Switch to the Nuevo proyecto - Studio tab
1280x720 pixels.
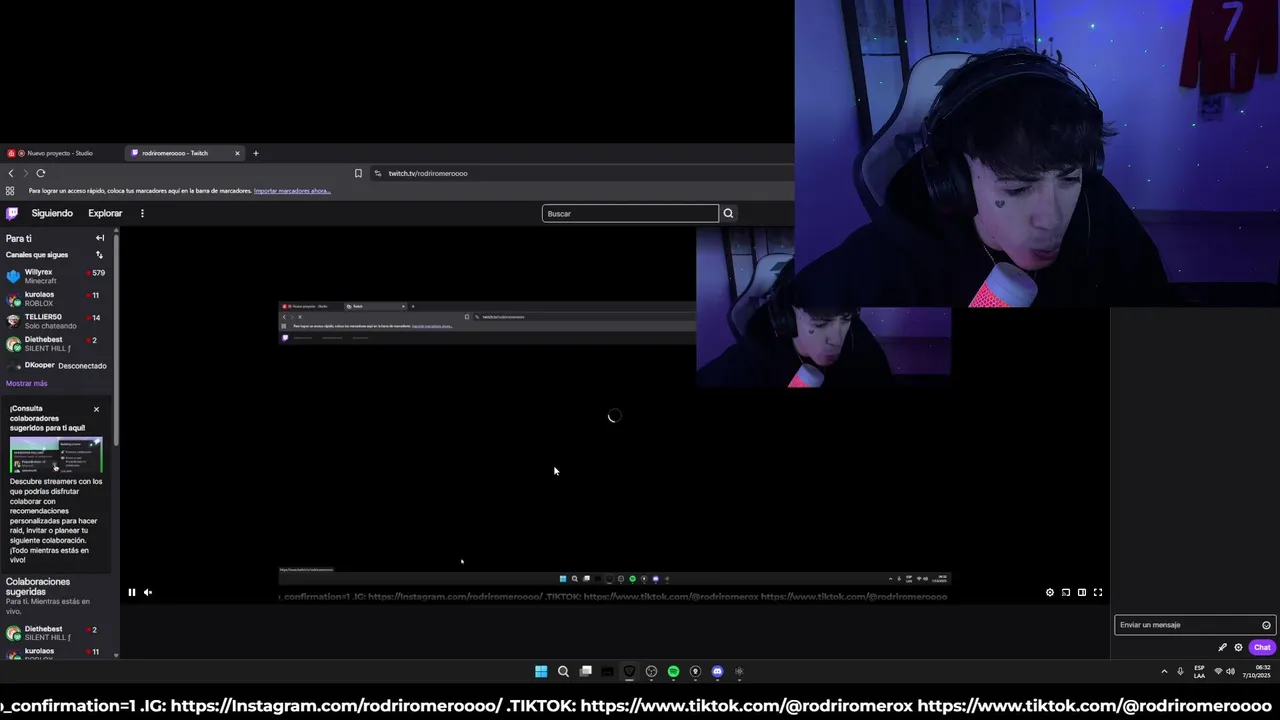[x=60, y=153]
